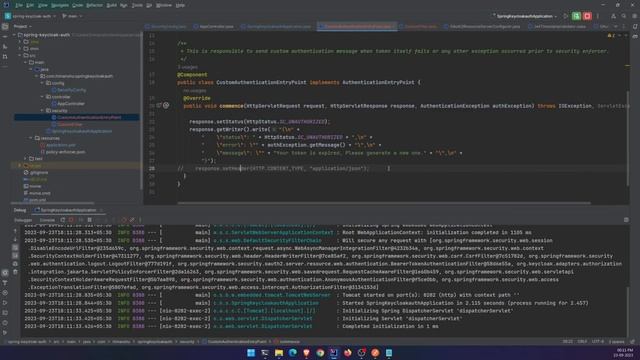Open AppController in project tree
640x360 pixels.
[68, 104]
